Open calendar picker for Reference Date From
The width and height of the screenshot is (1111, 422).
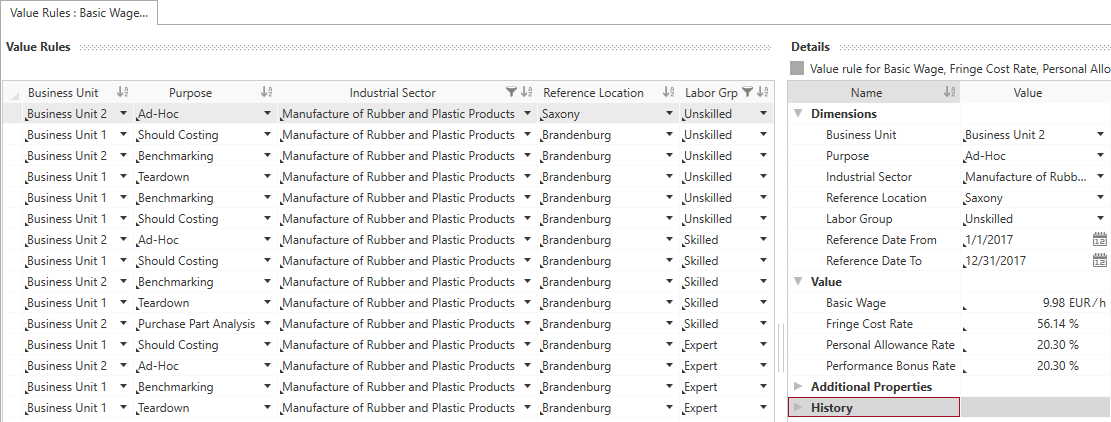pos(1099,240)
